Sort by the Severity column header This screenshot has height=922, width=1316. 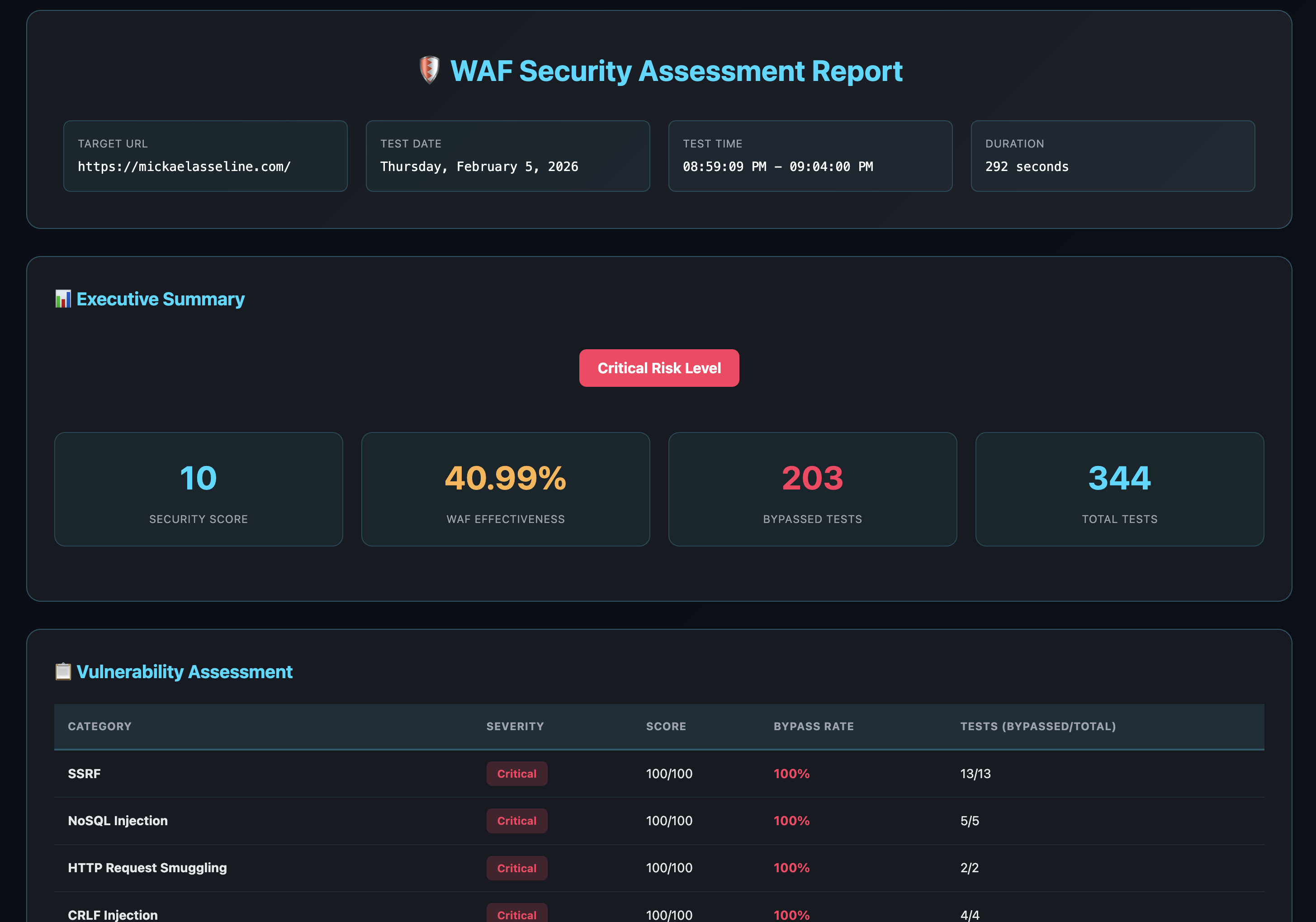pyautogui.click(x=515, y=727)
